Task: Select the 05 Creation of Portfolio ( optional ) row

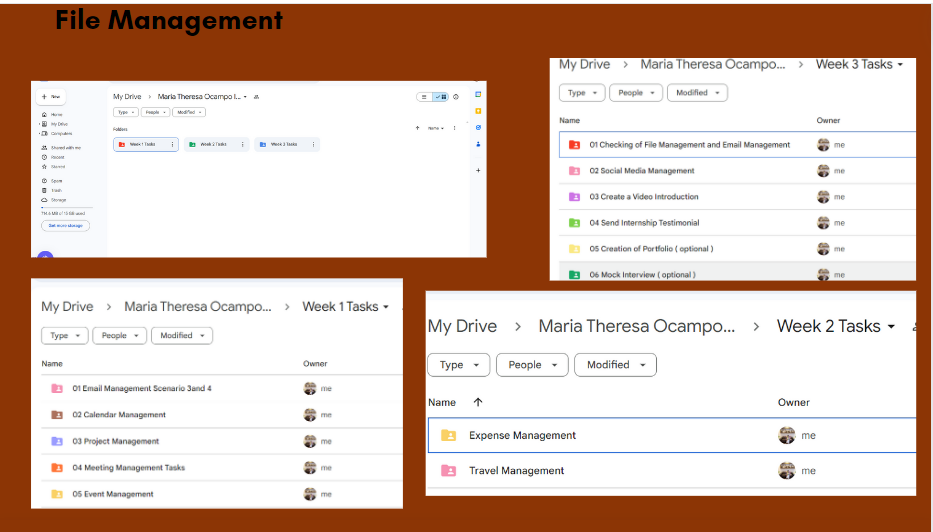Action: tap(737, 249)
